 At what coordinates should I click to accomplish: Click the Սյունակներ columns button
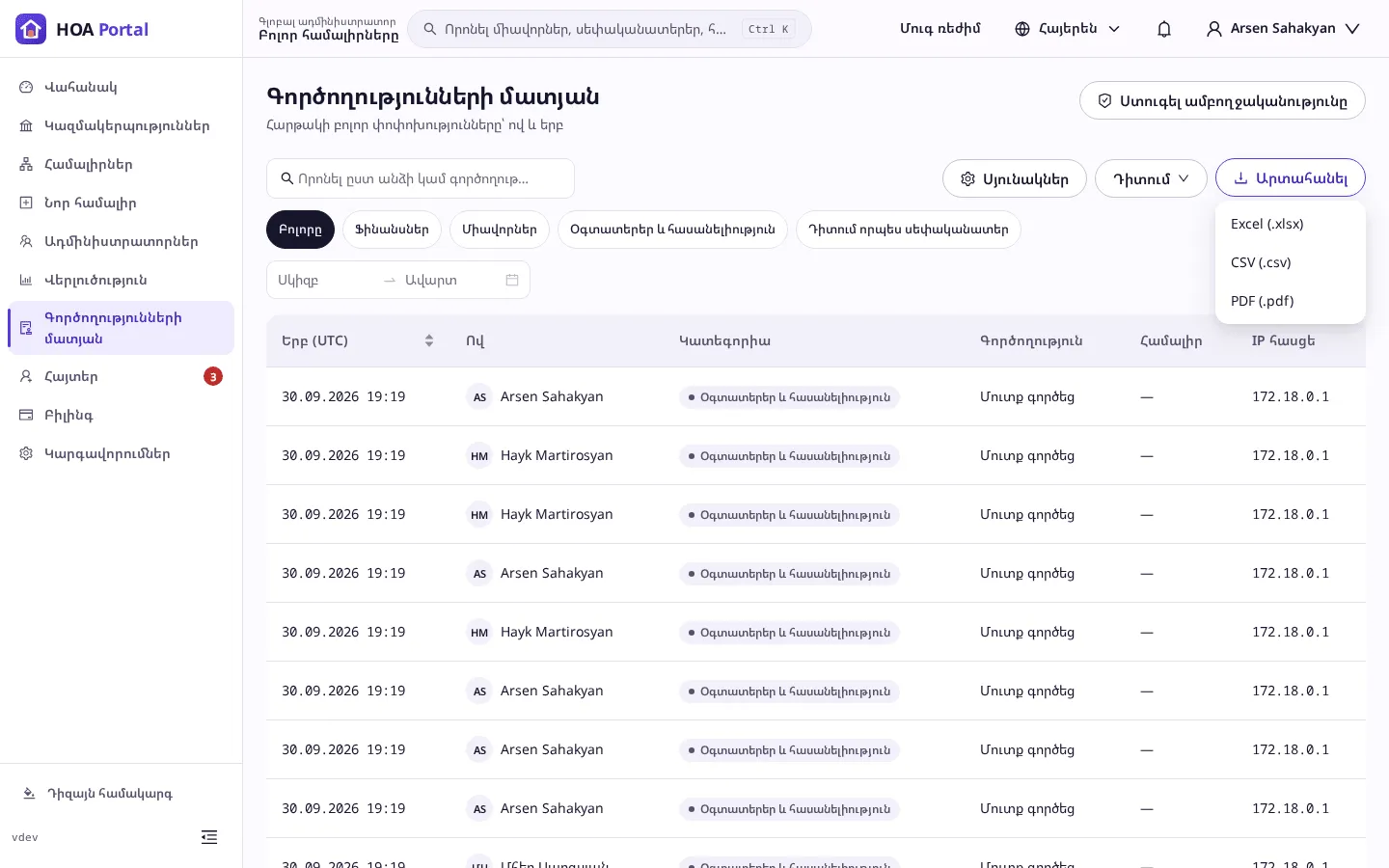1015,178
